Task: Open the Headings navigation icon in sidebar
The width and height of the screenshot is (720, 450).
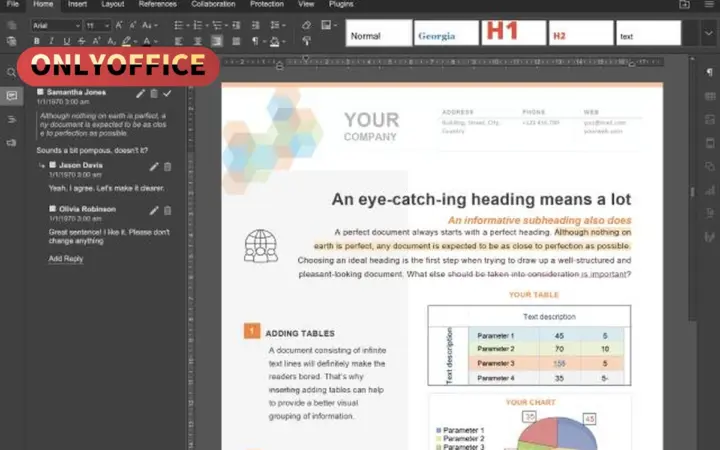Action: coord(11,120)
